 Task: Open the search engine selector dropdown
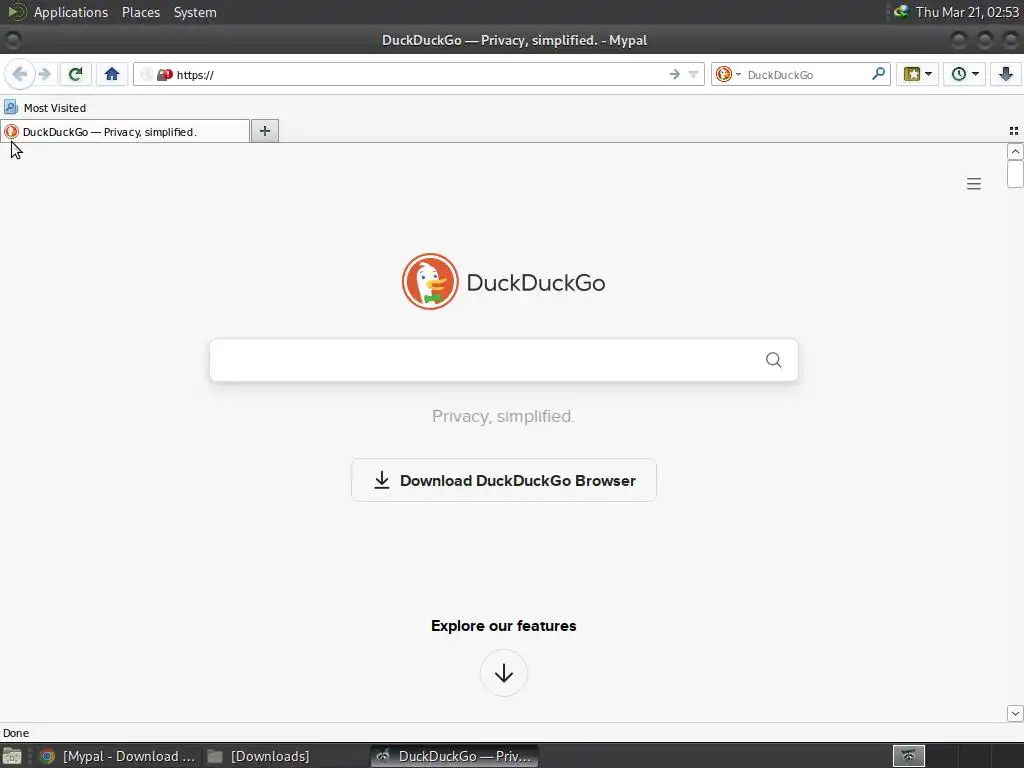(x=728, y=74)
